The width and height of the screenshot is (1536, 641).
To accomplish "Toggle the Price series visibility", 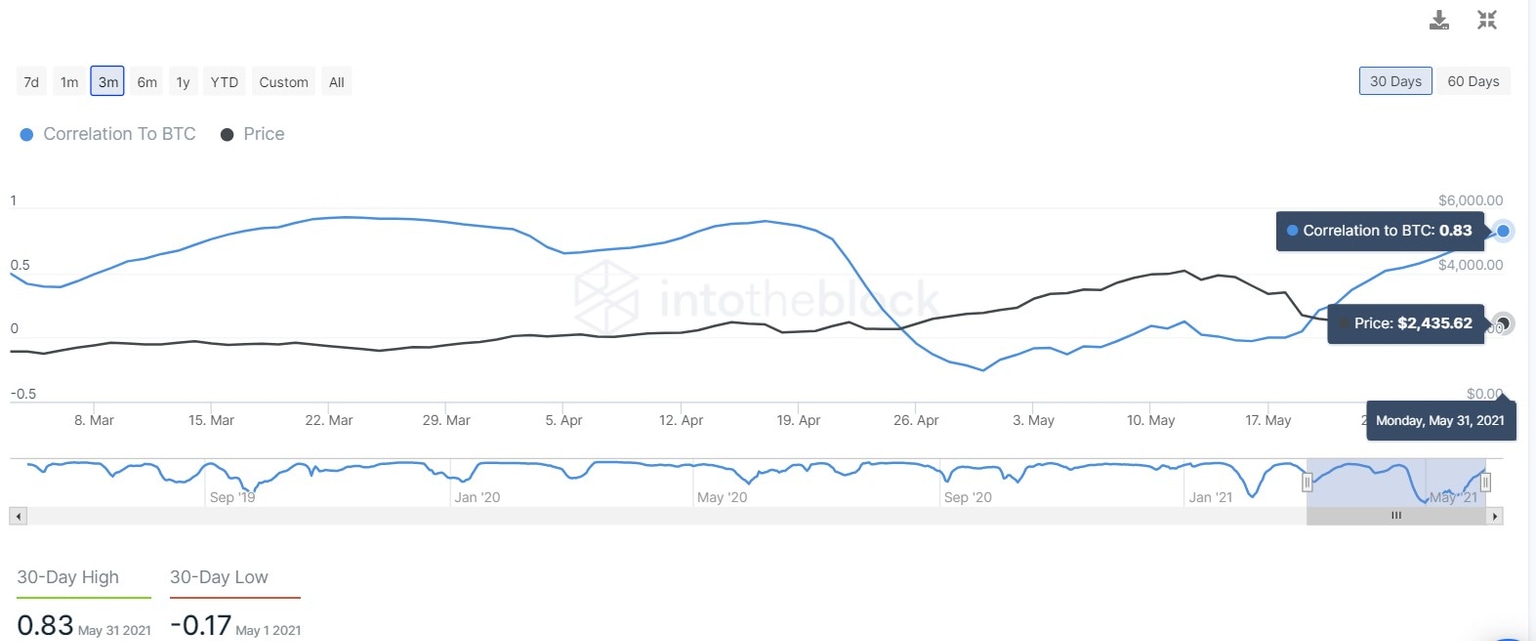I will [251, 133].
